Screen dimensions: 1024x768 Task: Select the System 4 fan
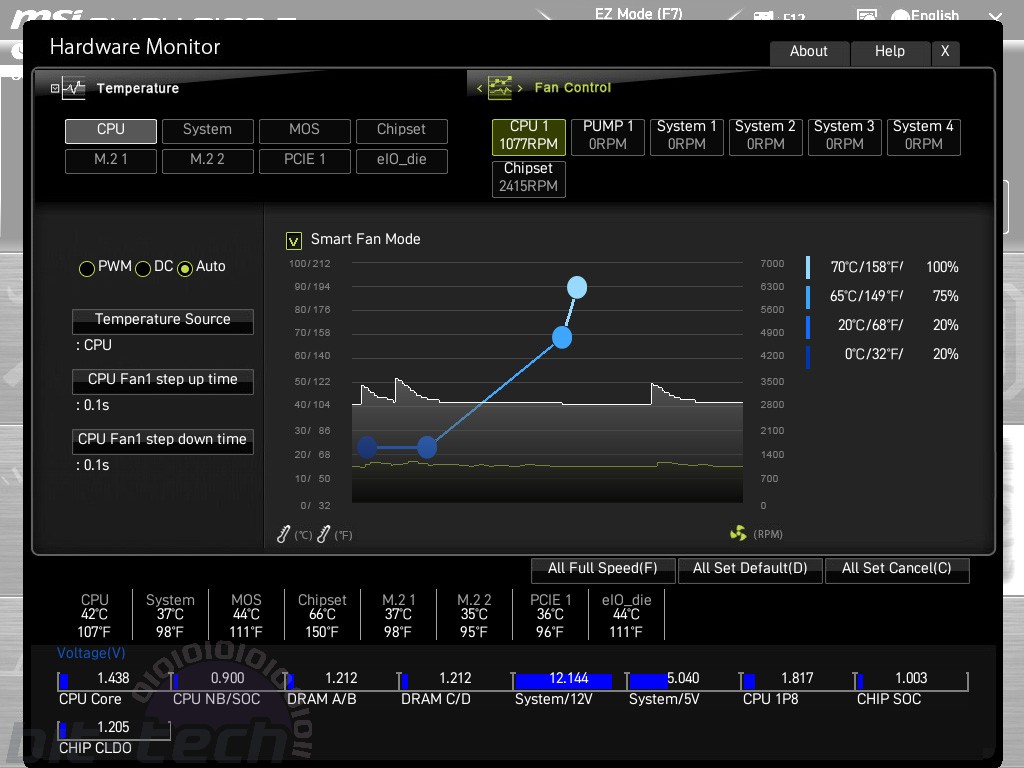(923, 136)
